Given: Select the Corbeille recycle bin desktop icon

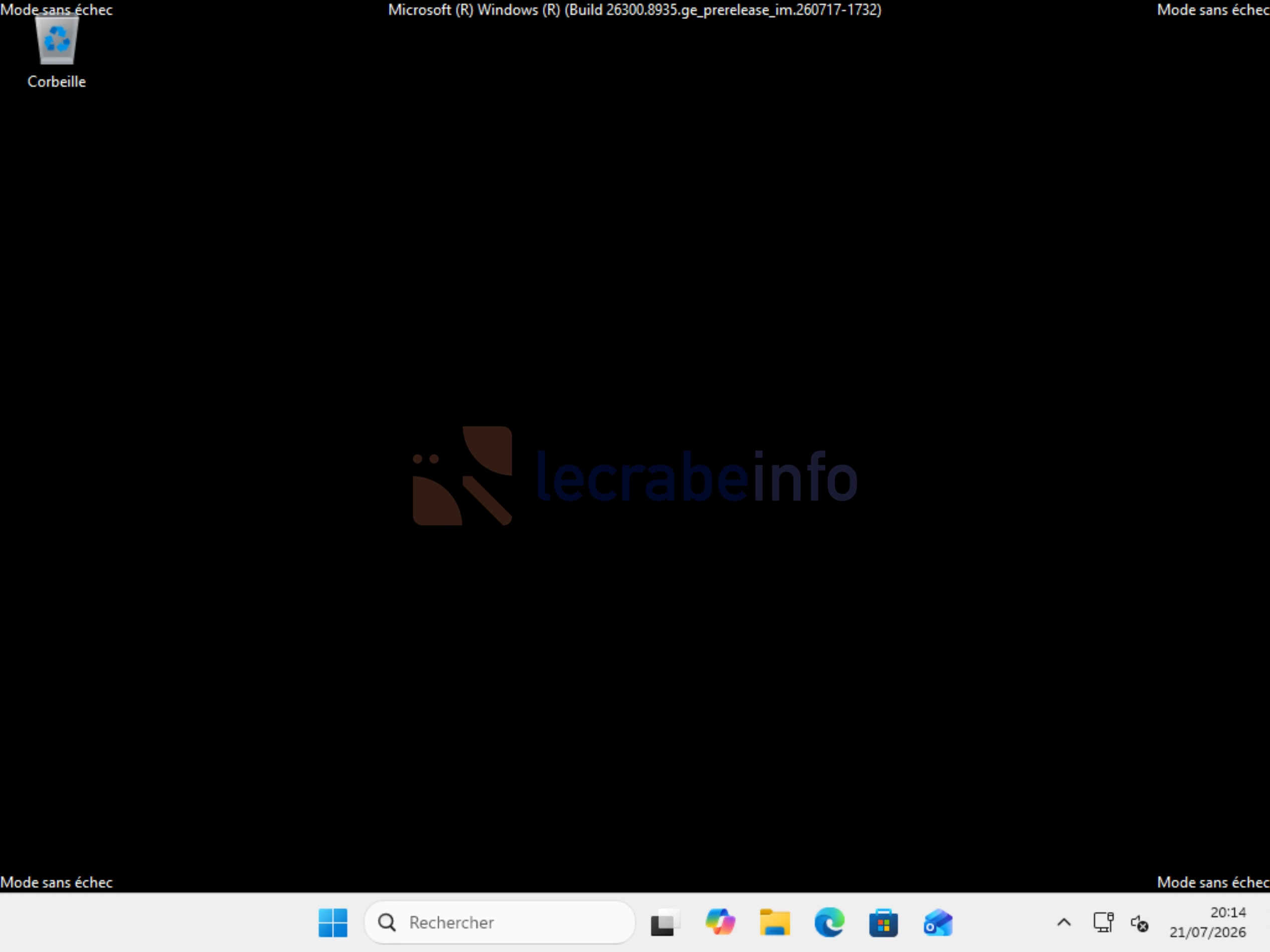Looking at the screenshot, I should click(56, 52).
